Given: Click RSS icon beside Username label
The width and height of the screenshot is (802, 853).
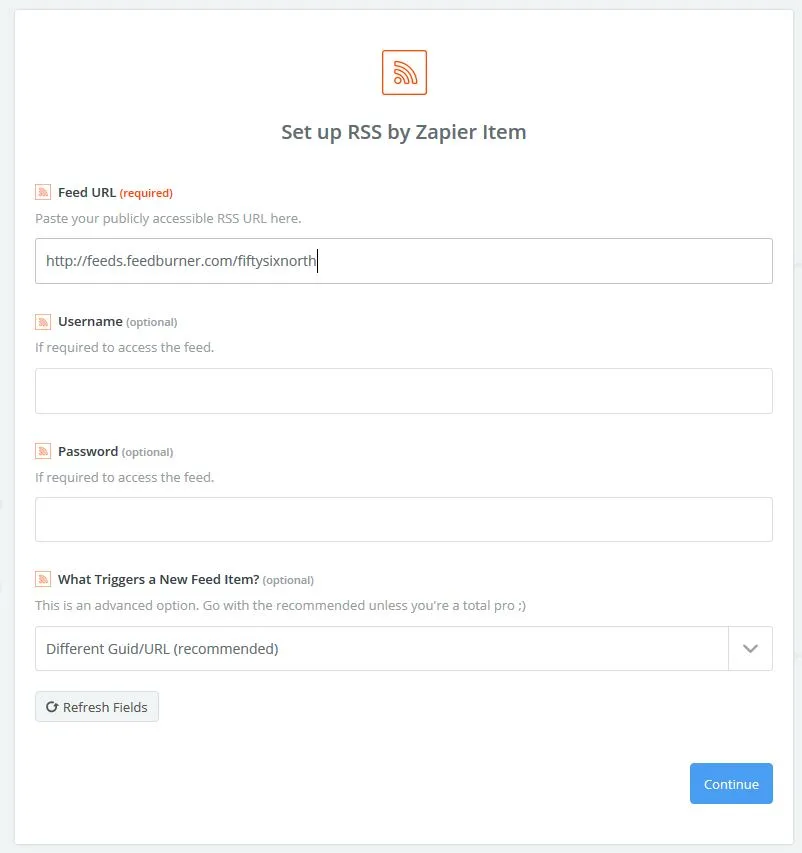Looking at the screenshot, I should pos(43,322).
